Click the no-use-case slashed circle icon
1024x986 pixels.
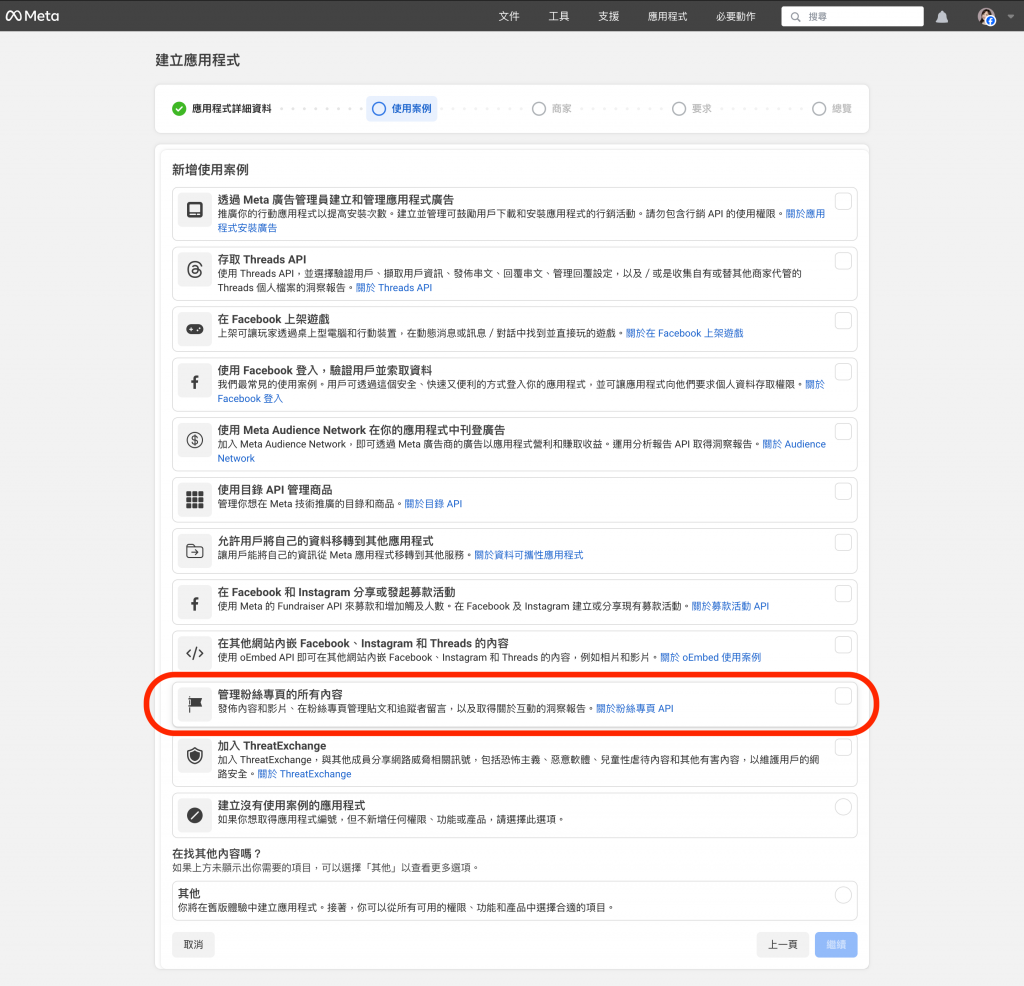pos(195,815)
